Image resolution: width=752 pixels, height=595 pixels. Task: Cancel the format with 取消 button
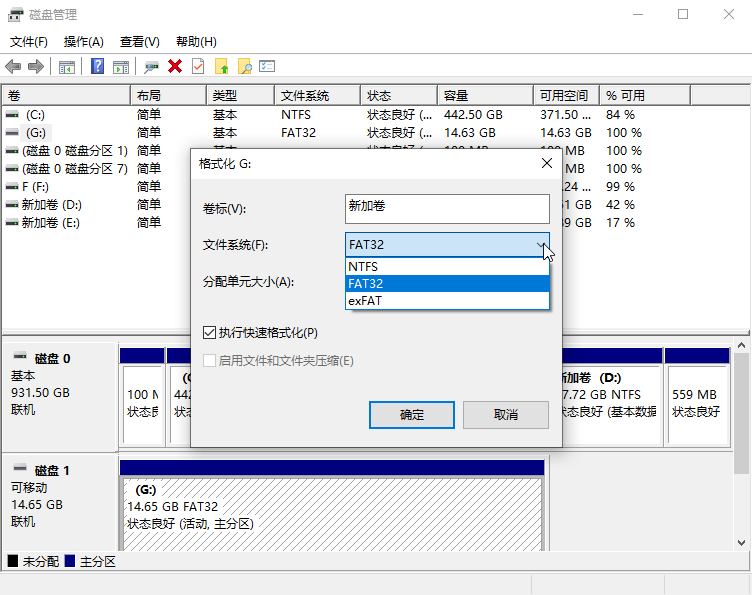[506, 415]
